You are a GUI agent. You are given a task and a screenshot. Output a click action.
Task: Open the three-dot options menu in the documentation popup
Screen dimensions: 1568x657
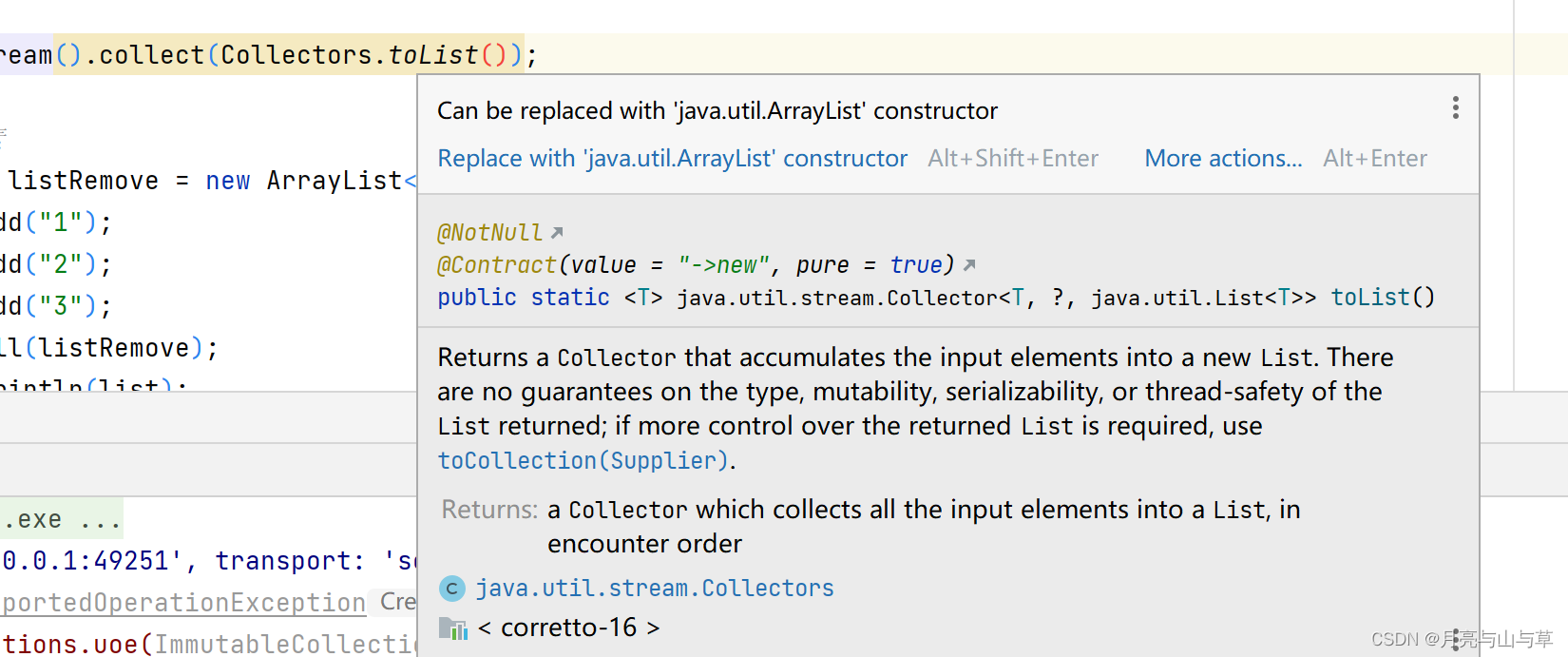pyautogui.click(x=1455, y=107)
